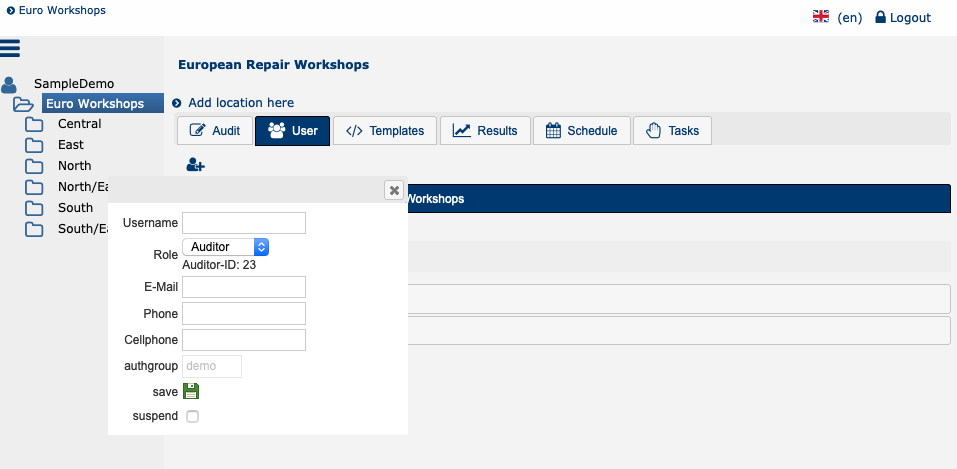The image size is (957, 469).
Task: Open the Schedule tab
Action: point(582,131)
